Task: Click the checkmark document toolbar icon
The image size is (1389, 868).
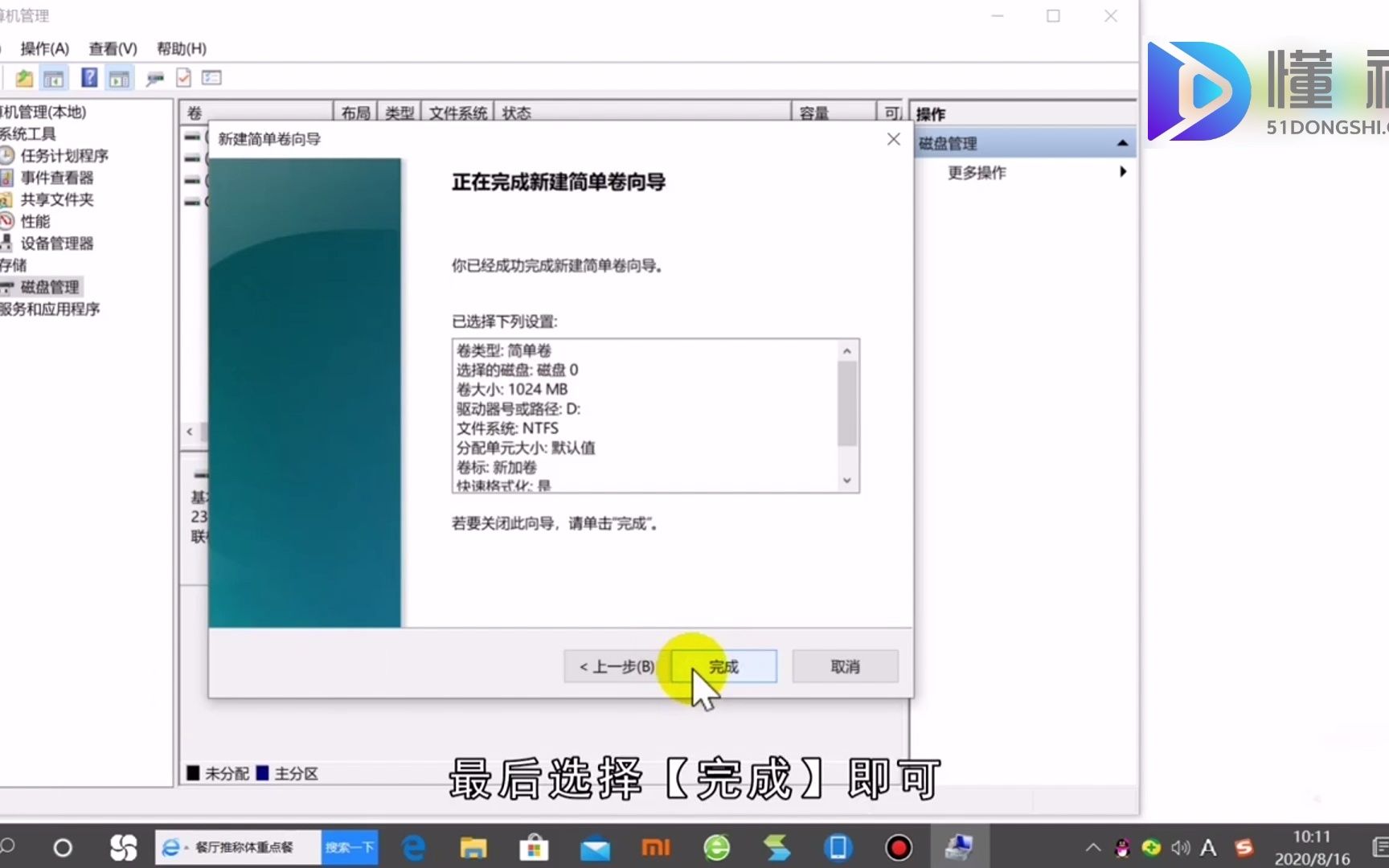Action: click(183, 78)
